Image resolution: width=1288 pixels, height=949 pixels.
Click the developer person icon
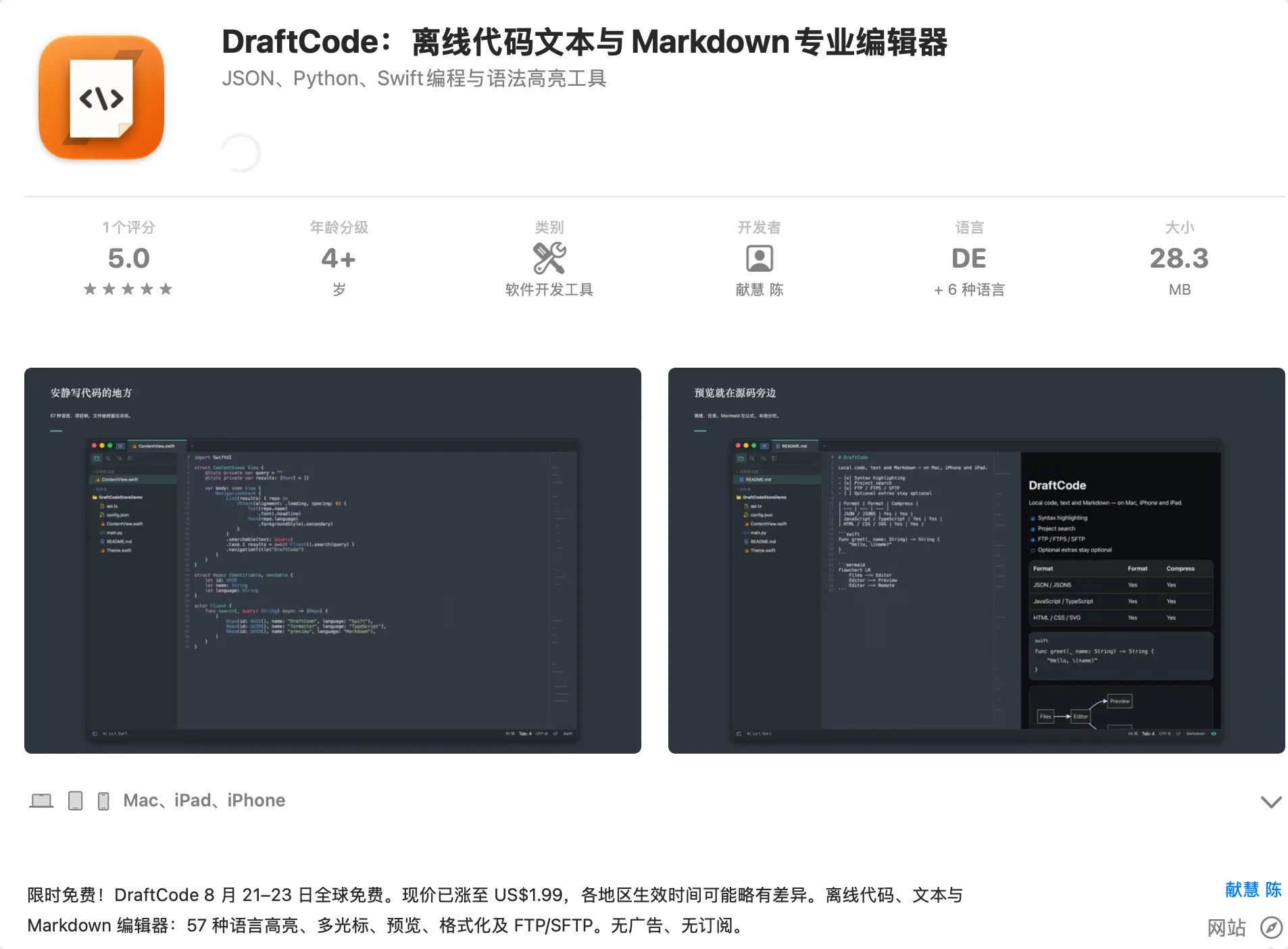point(760,258)
